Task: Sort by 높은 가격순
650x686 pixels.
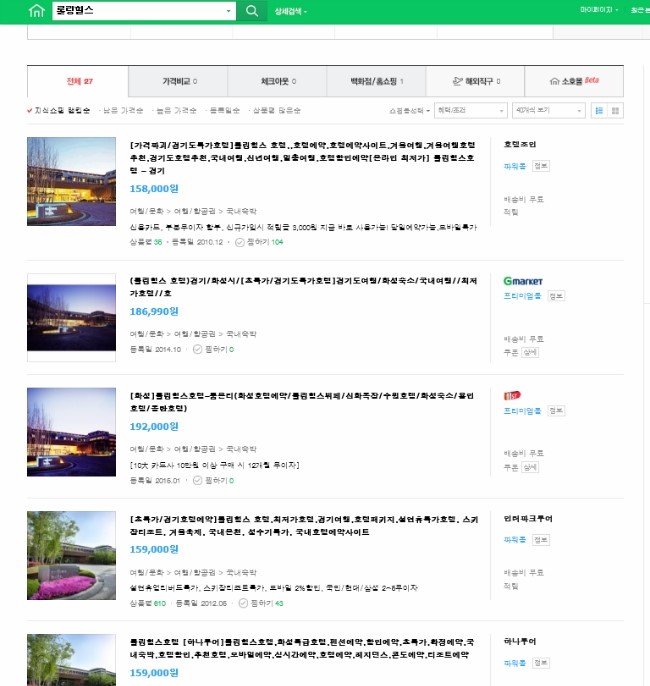Action: (x=175, y=111)
